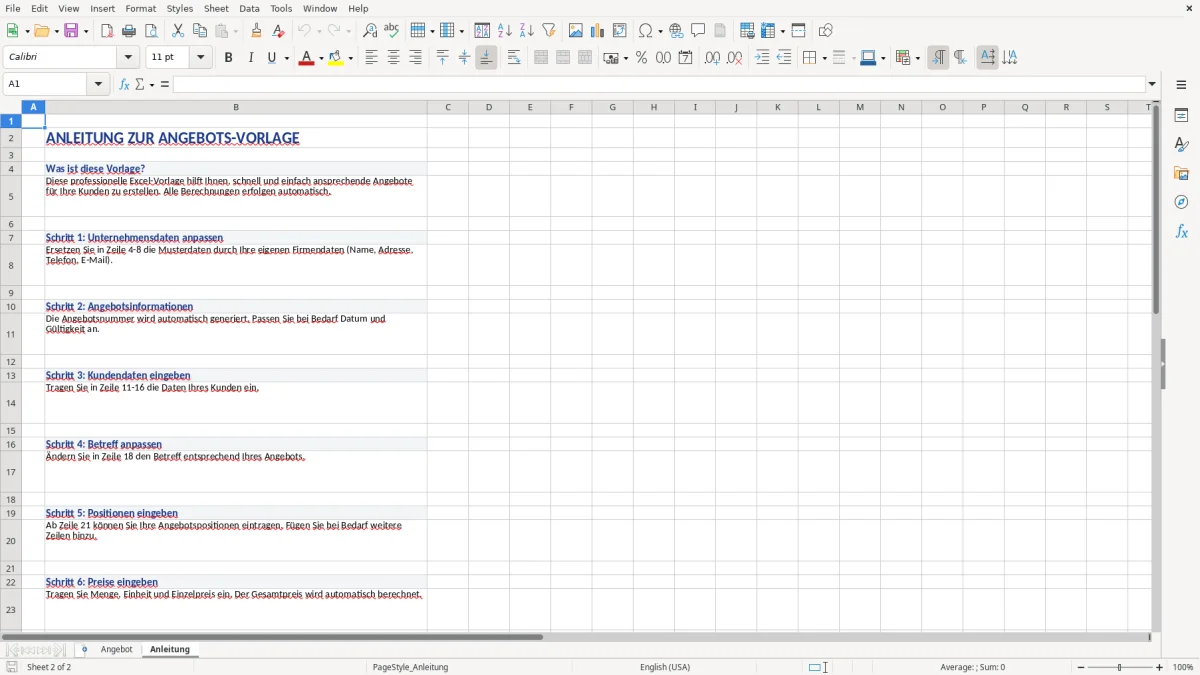Screen dimensions: 1200x675
Task: Click the Insert Pivot Table icon
Action: tap(620, 31)
